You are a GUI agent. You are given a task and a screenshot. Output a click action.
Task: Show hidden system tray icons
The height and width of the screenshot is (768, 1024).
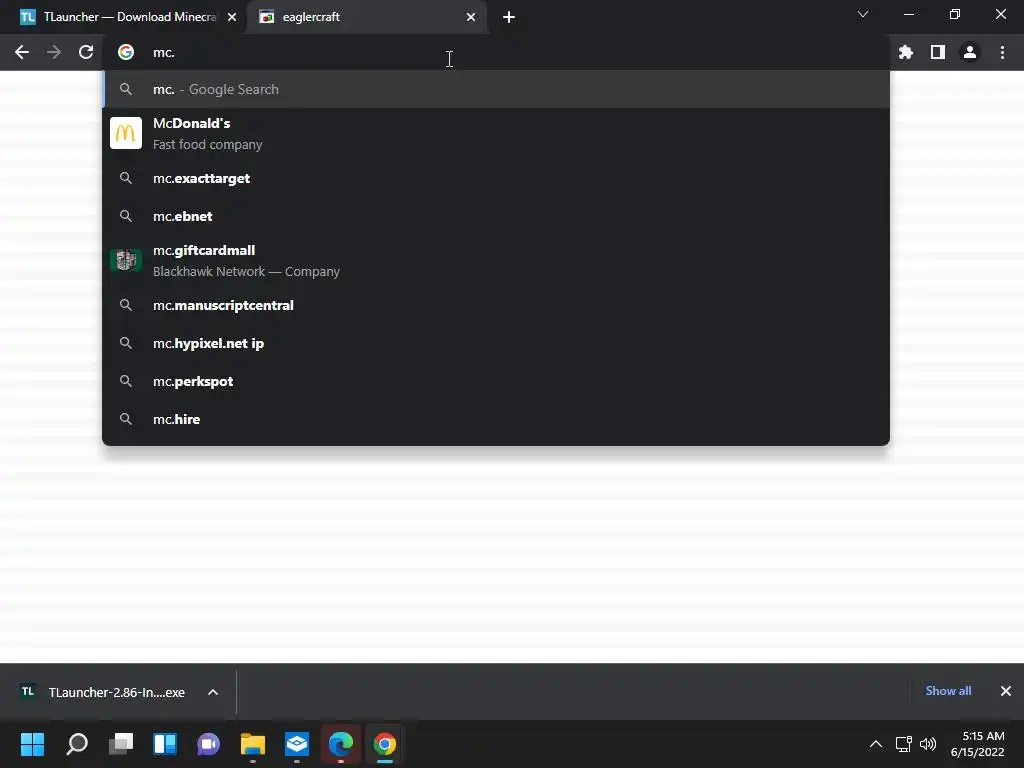(x=876, y=744)
